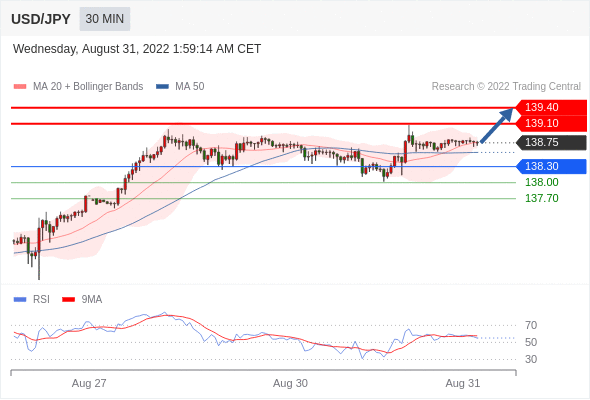Screen dimensions: 590x400
Task: Toggle the MA 20 + Bollinger Bands legend
Action: click(78, 87)
